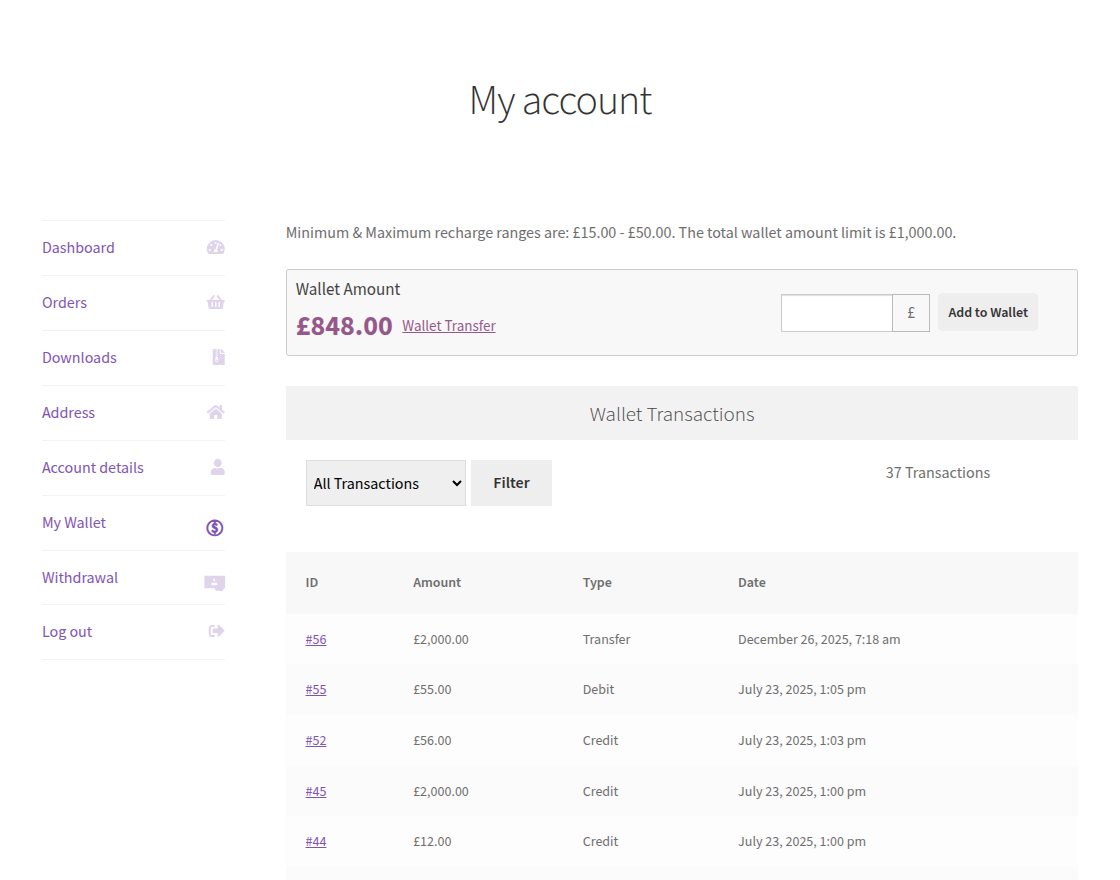The image size is (1120, 880).
Task: Open transaction #55
Action: (316, 689)
